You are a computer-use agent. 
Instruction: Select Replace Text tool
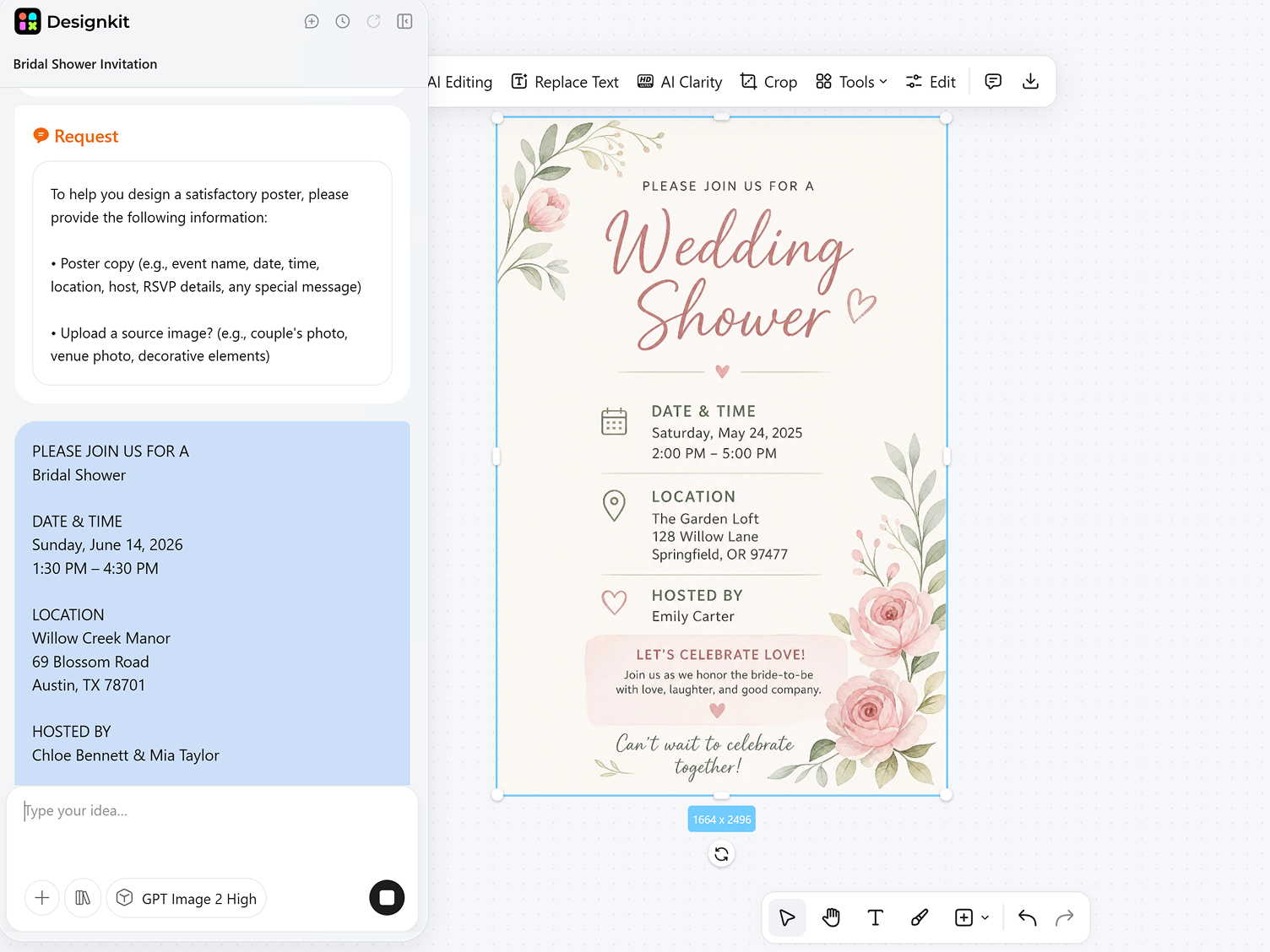click(x=565, y=82)
